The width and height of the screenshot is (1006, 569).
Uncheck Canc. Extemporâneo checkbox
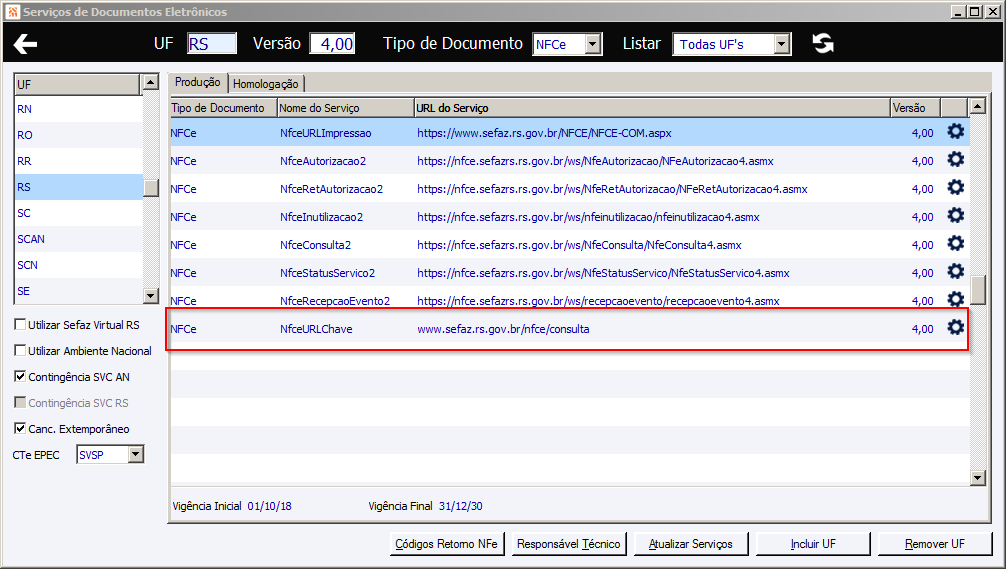[20, 429]
